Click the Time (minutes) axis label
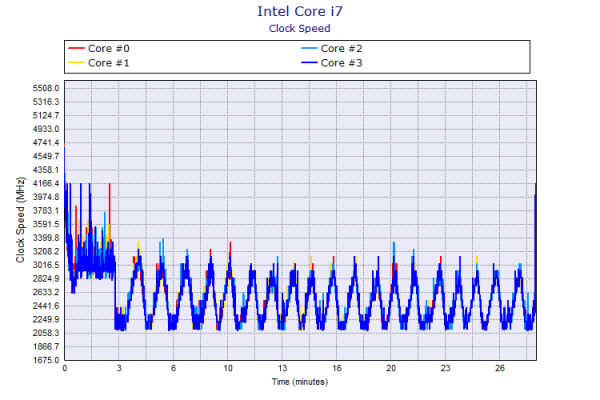The image size is (600, 400). click(300, 382)
